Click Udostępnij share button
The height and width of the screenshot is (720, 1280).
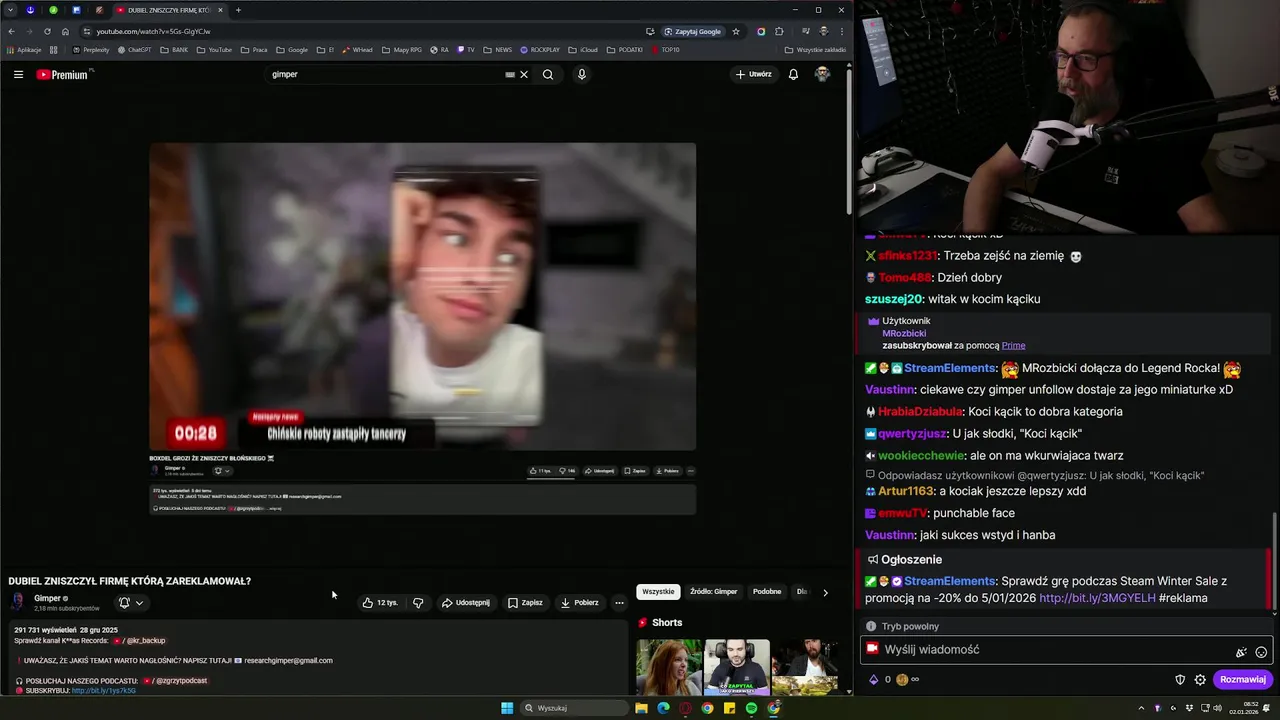[466, 602]
